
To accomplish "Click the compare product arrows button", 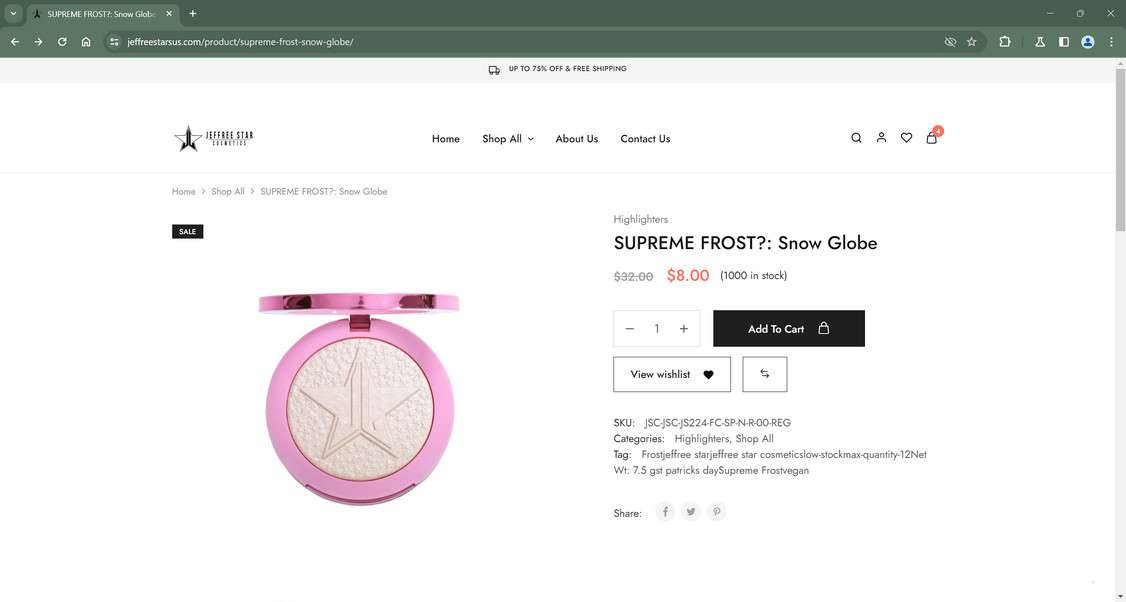I will [765, 374].
